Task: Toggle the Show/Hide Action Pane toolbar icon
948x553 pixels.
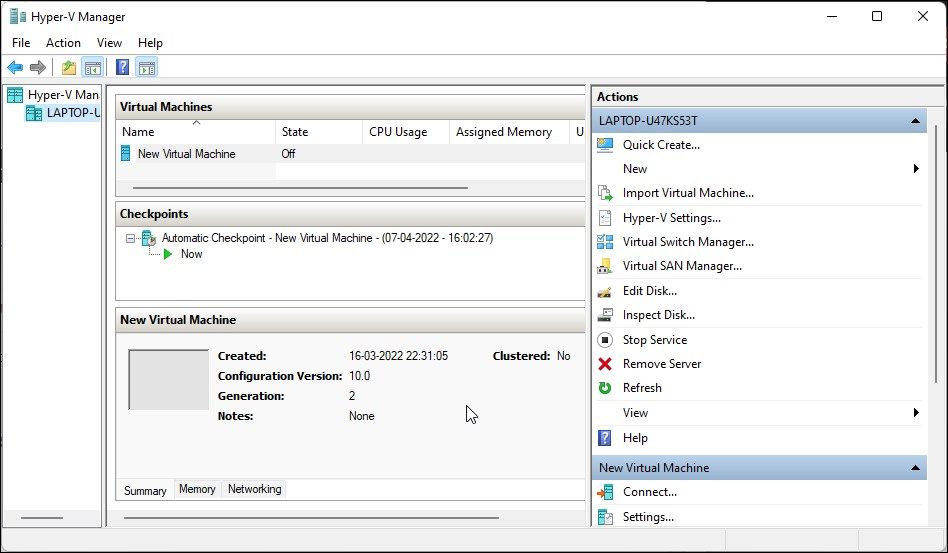Action: click(147, 67)
